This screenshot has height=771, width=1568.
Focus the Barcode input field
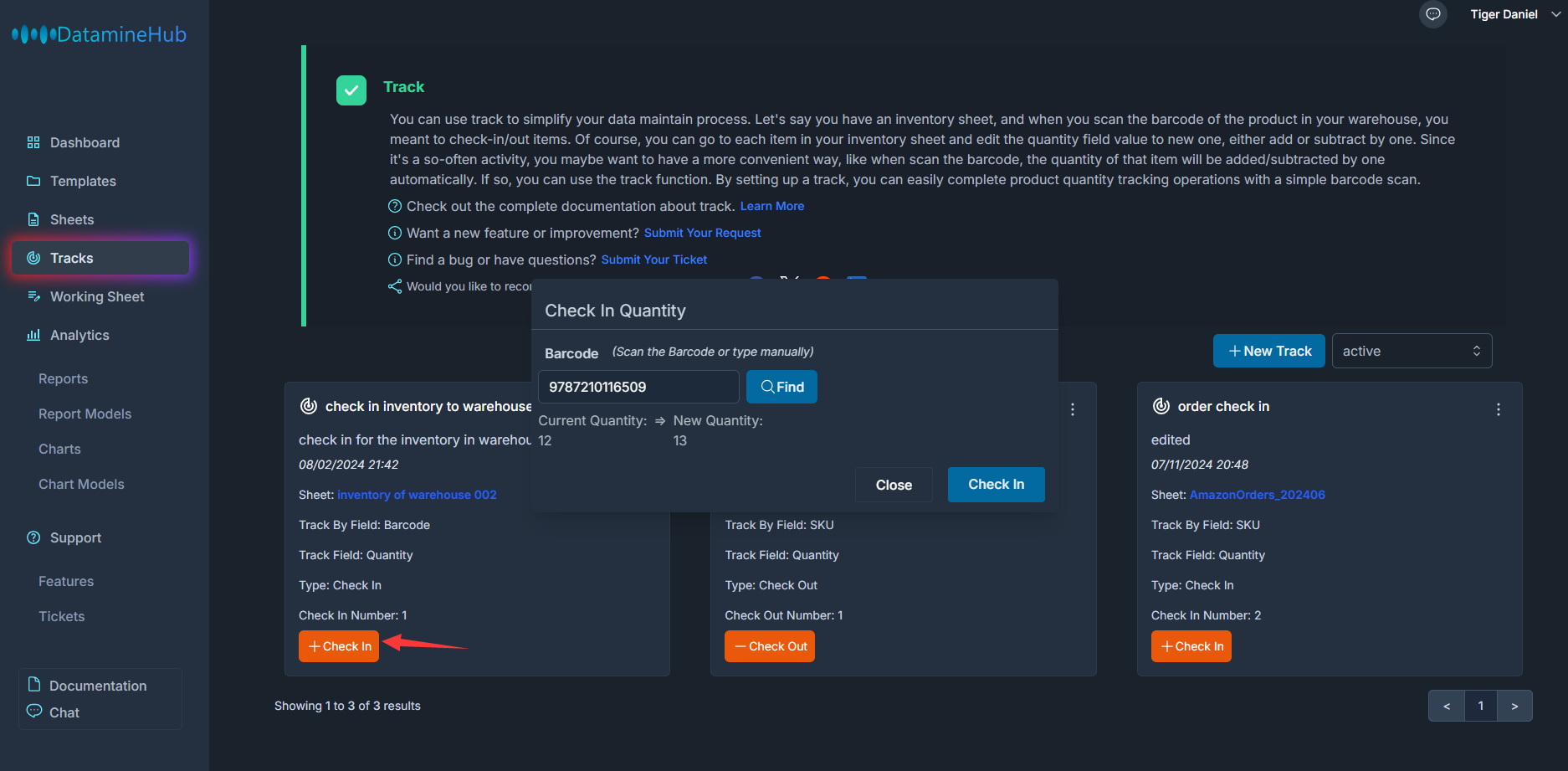[x=638, y=387]
